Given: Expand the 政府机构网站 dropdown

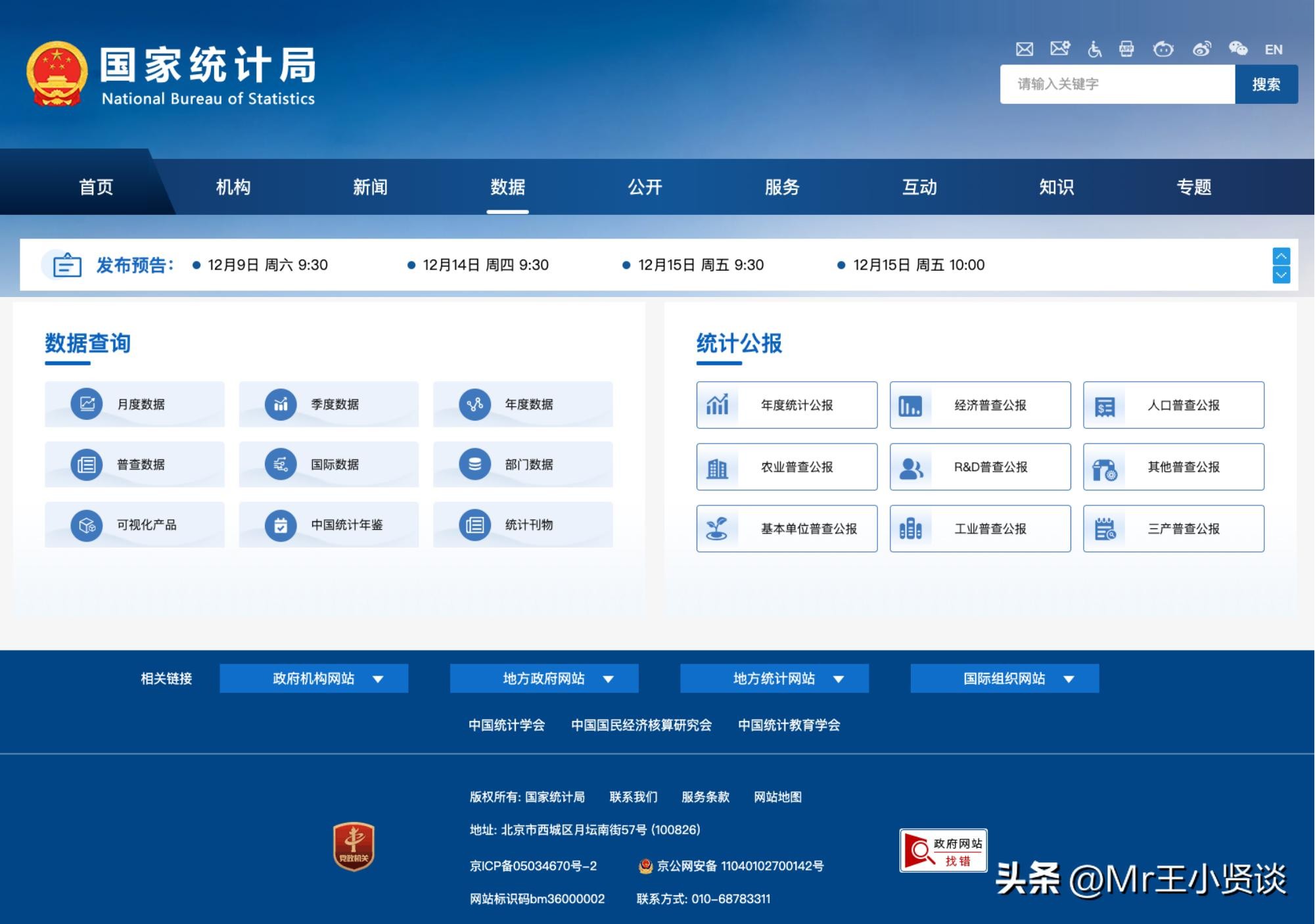Looking at the screenshot, I should tap(313, 678).
